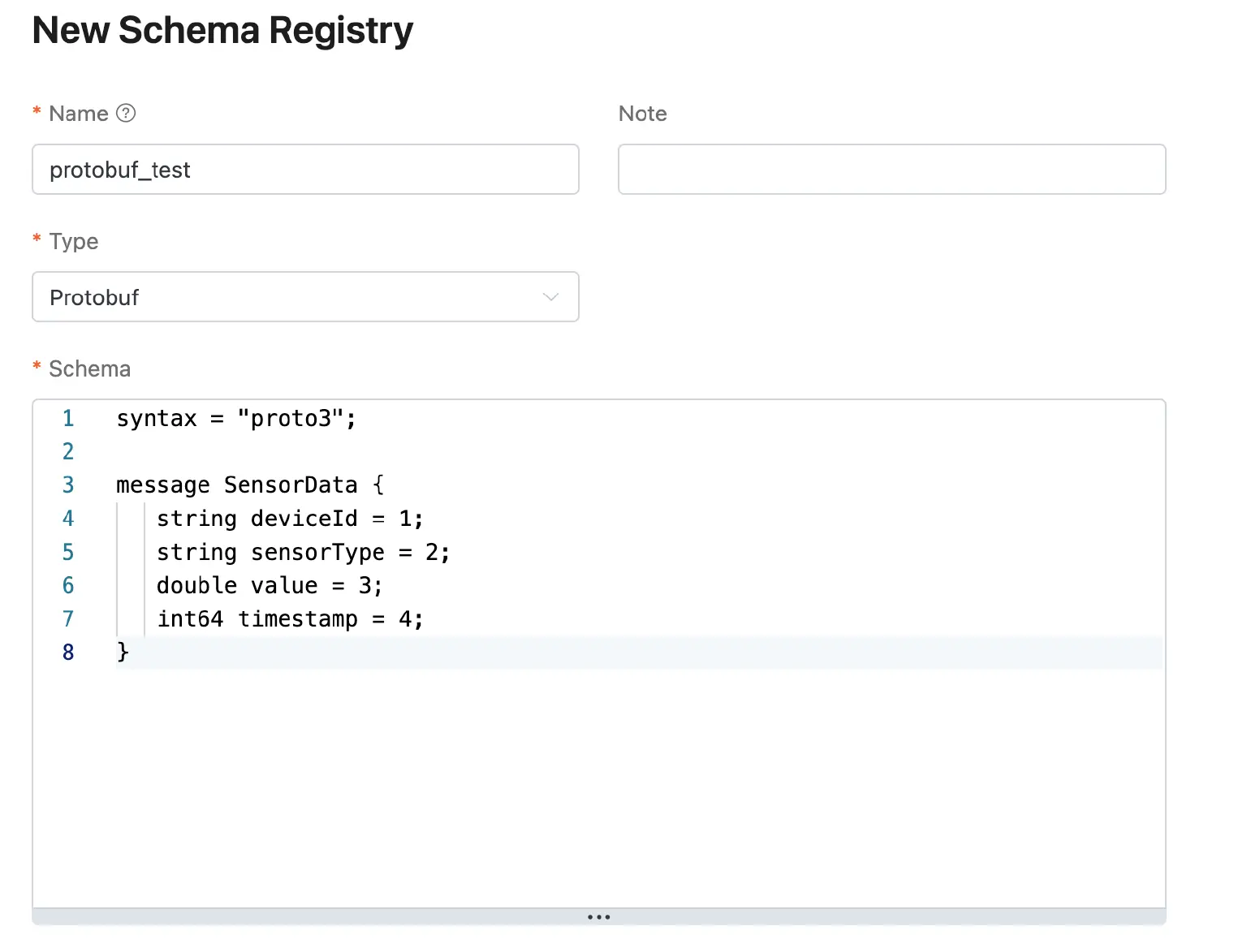Screen dimensions: 1247x952
Task: Open the Type dropdown showing Protobuf
Action: click(305, 297)
